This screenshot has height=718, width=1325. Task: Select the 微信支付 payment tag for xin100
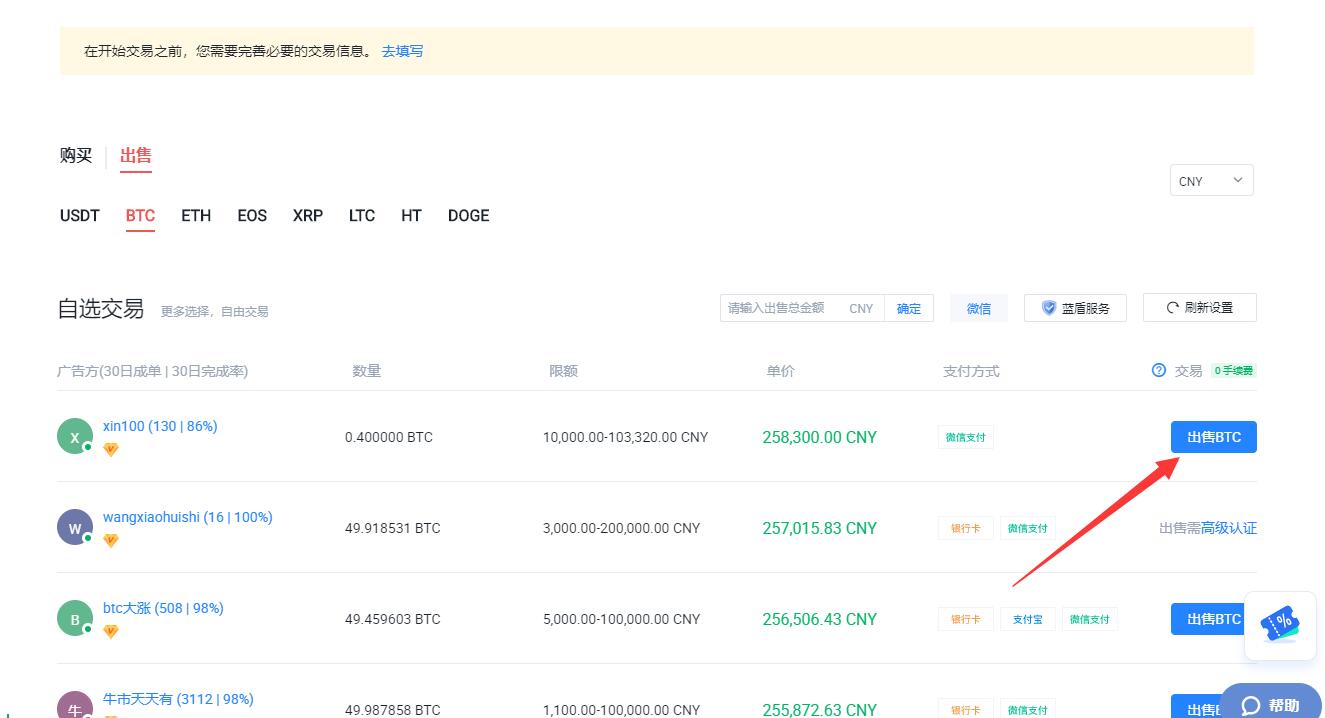coord(965,437)
